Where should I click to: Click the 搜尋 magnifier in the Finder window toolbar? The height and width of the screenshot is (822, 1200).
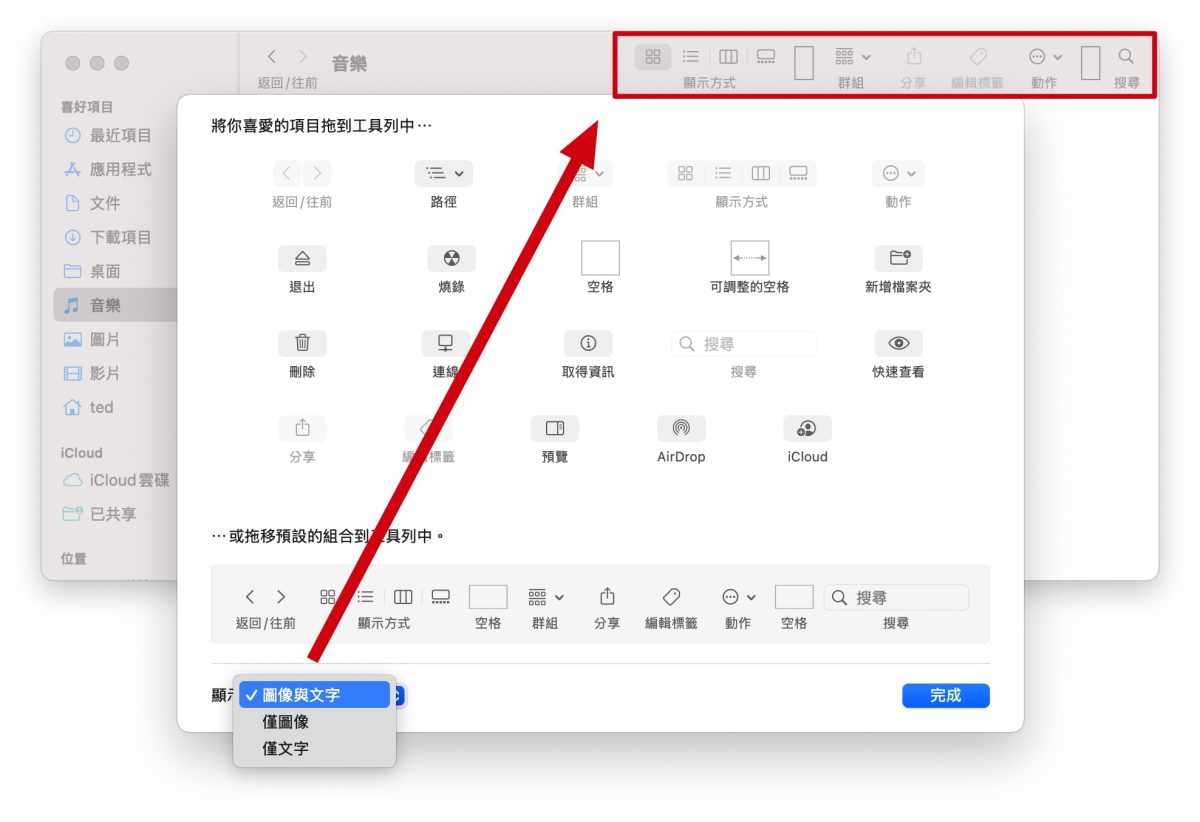1126,57
